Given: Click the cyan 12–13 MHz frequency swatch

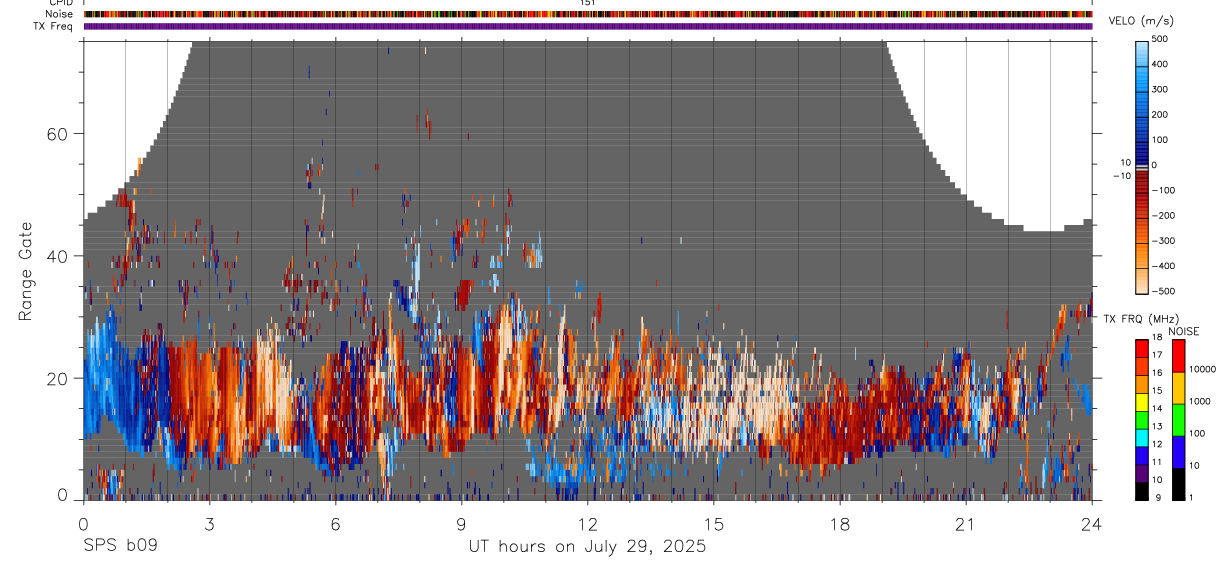Looking at the screenshot, I should tap(1142, 436).
